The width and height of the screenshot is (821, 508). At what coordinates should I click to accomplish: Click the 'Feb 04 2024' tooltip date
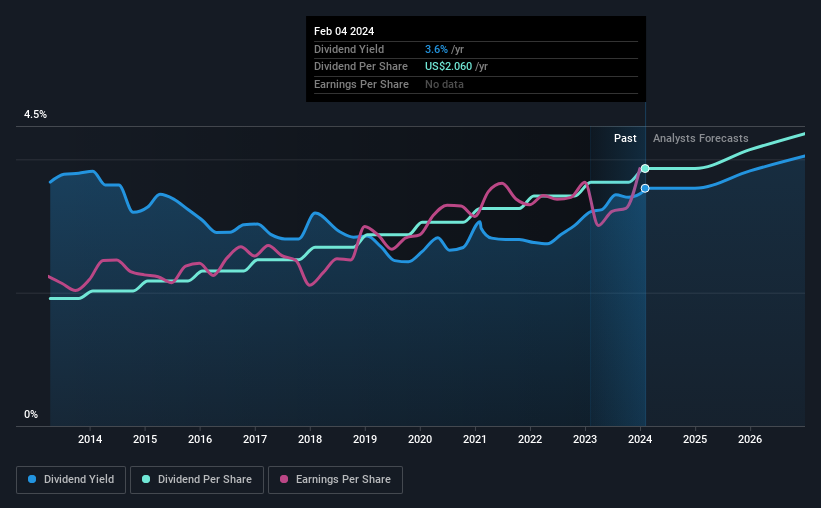tap(344, 31)
